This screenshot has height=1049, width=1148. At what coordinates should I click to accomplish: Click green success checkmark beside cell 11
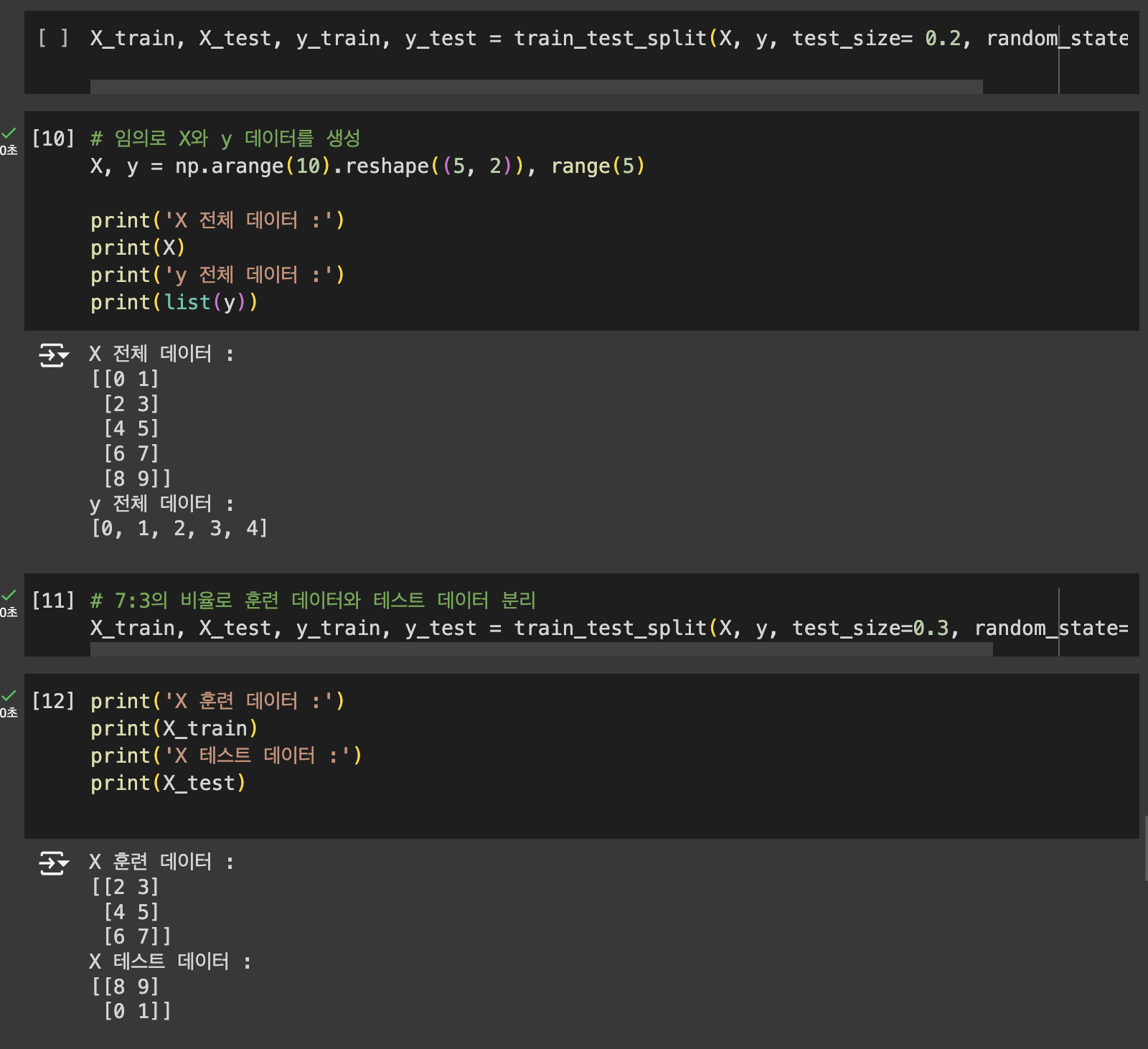(x=9, y=596)
